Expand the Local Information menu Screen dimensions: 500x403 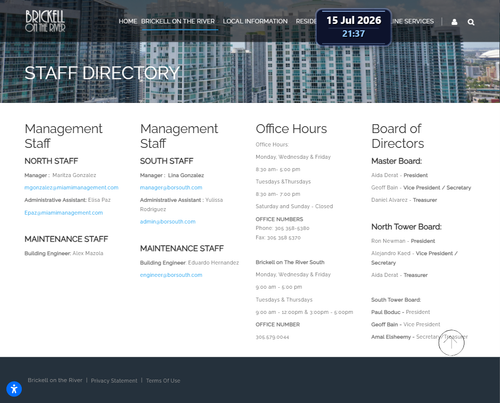(x=255, y=21)
